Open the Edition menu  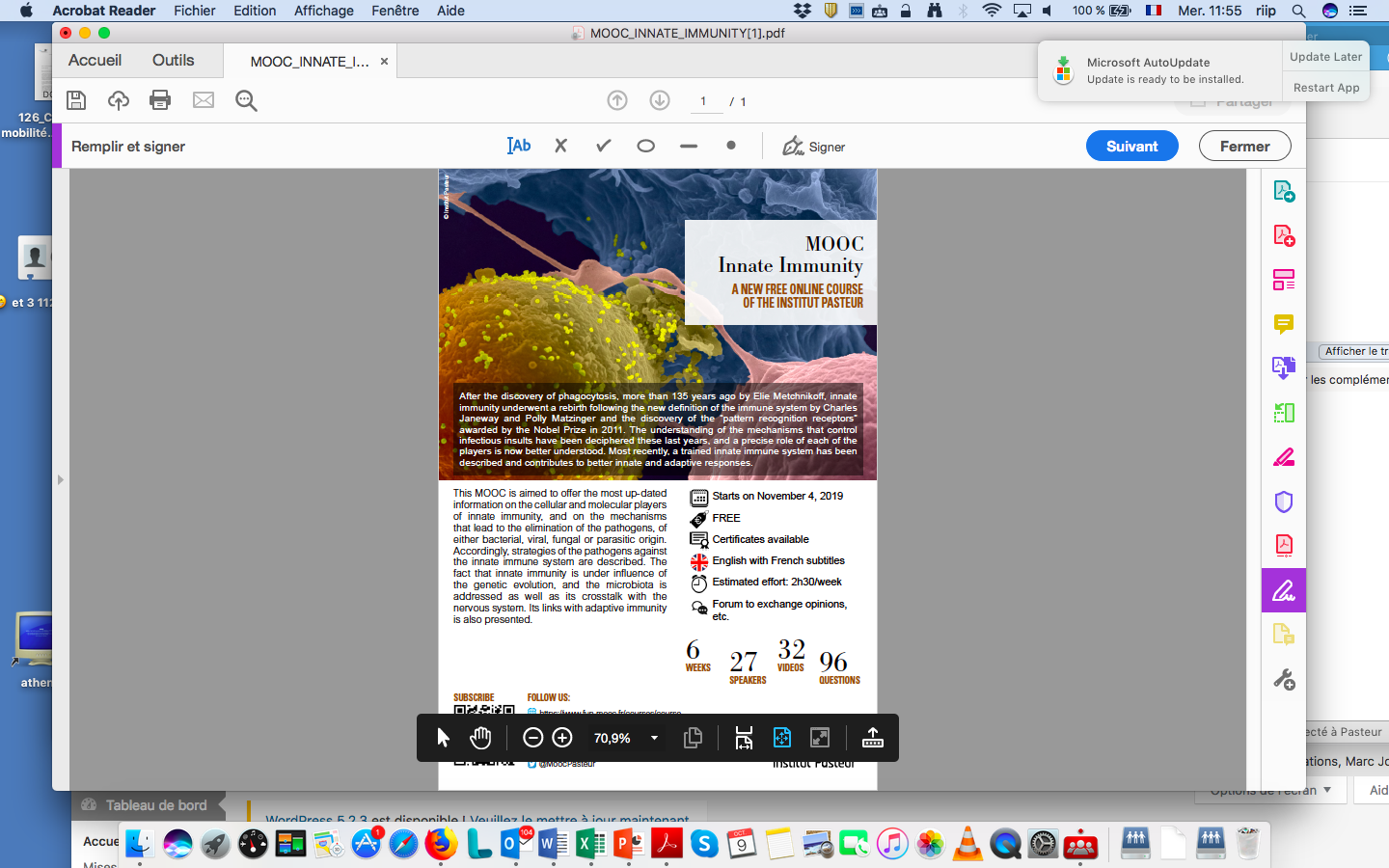(x=255, y=11)
